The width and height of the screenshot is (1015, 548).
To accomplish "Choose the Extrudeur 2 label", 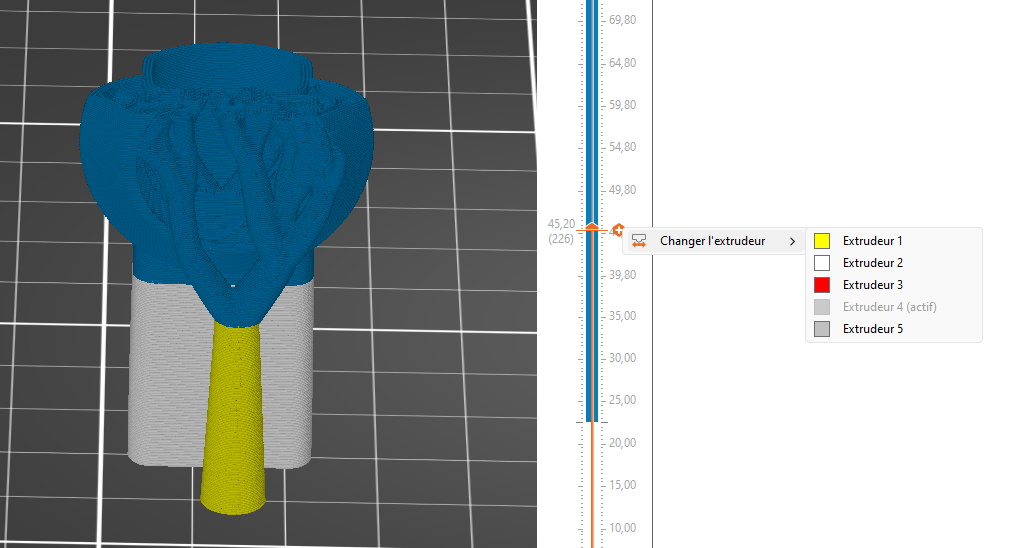I will (872, 263).
